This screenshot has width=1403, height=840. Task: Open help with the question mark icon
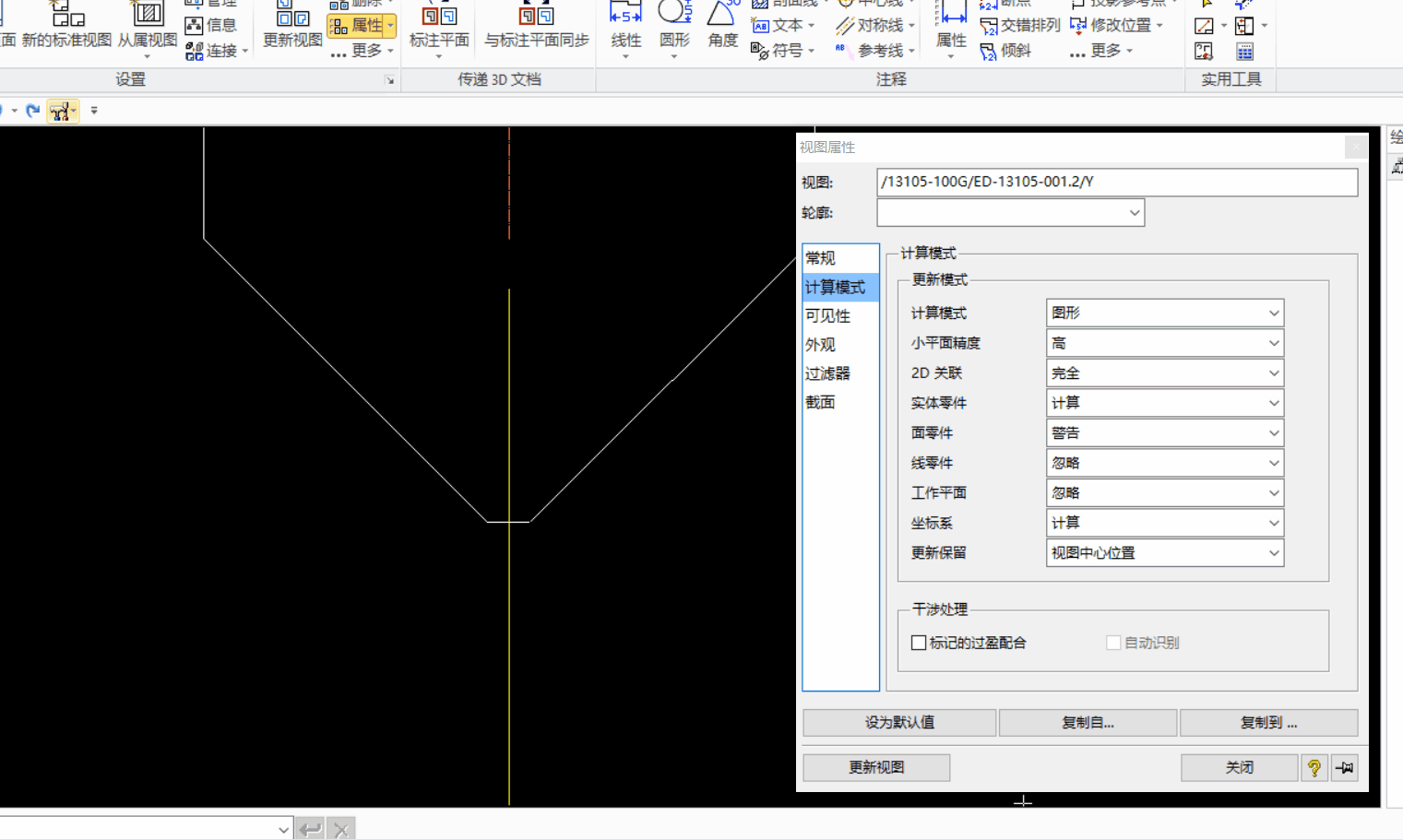click(x=1314, y=767)
